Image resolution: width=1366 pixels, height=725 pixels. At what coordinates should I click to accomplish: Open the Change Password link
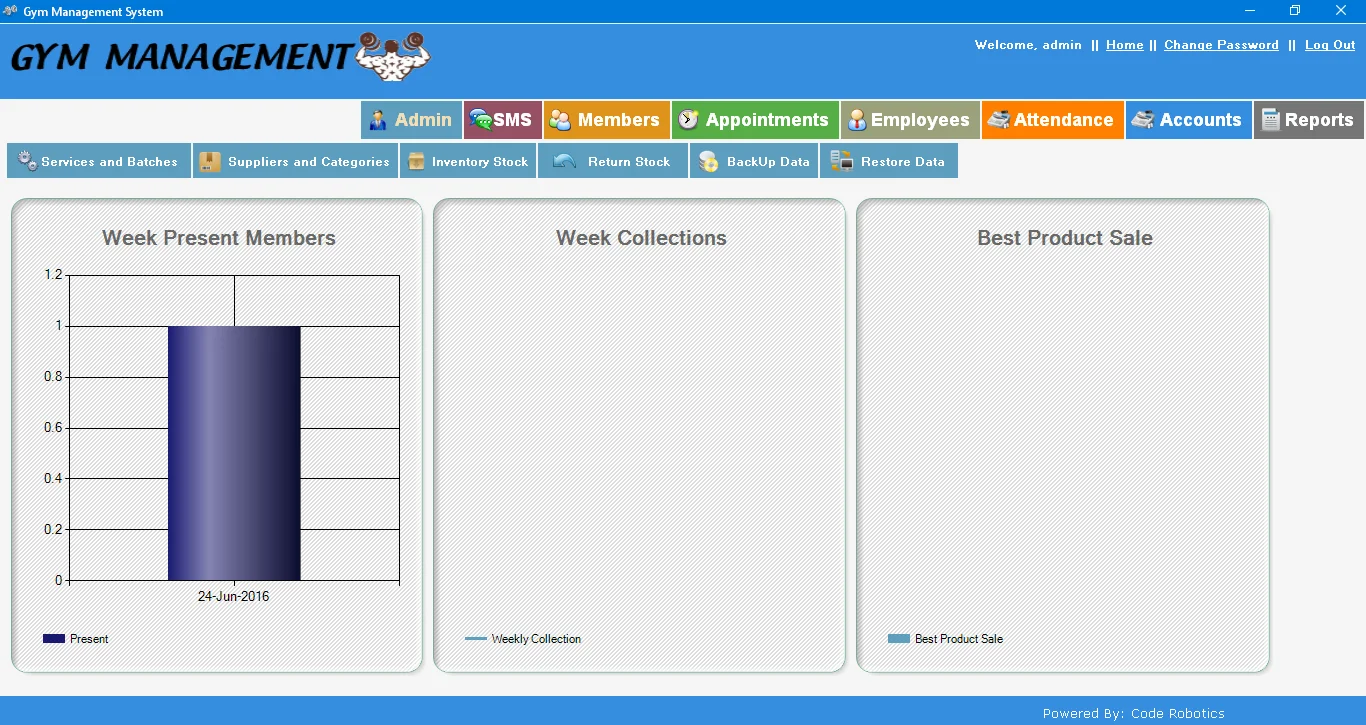(1221, 45)
